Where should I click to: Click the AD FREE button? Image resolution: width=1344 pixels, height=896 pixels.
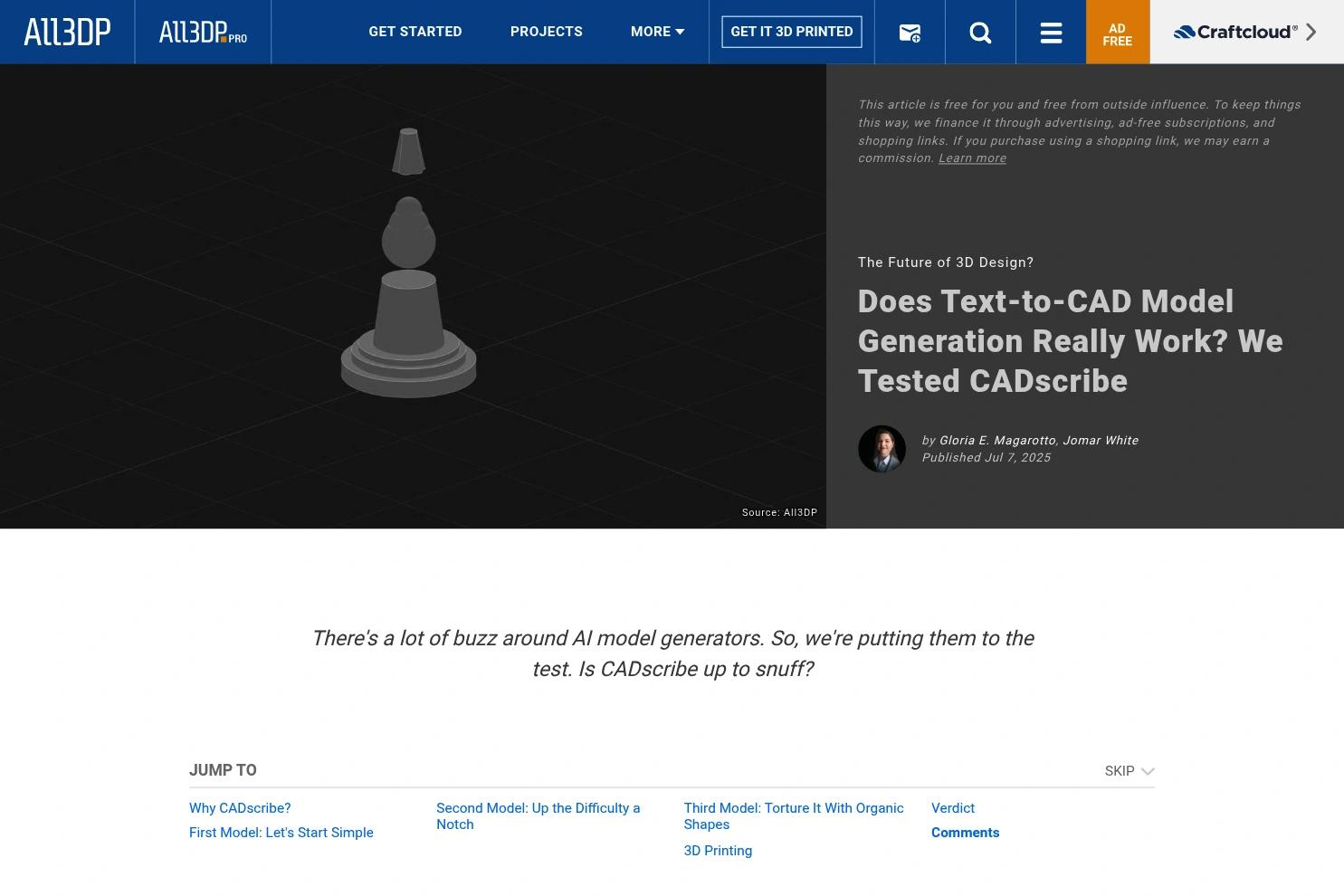1118,33
